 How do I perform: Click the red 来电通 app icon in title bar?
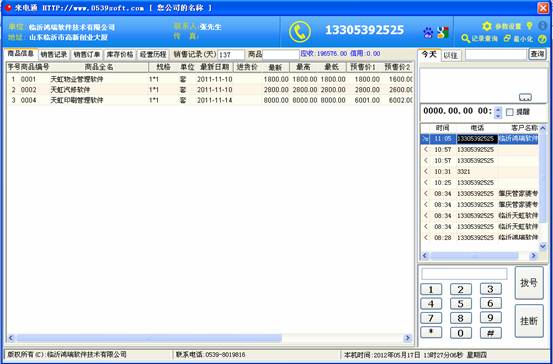pos(8,7)
